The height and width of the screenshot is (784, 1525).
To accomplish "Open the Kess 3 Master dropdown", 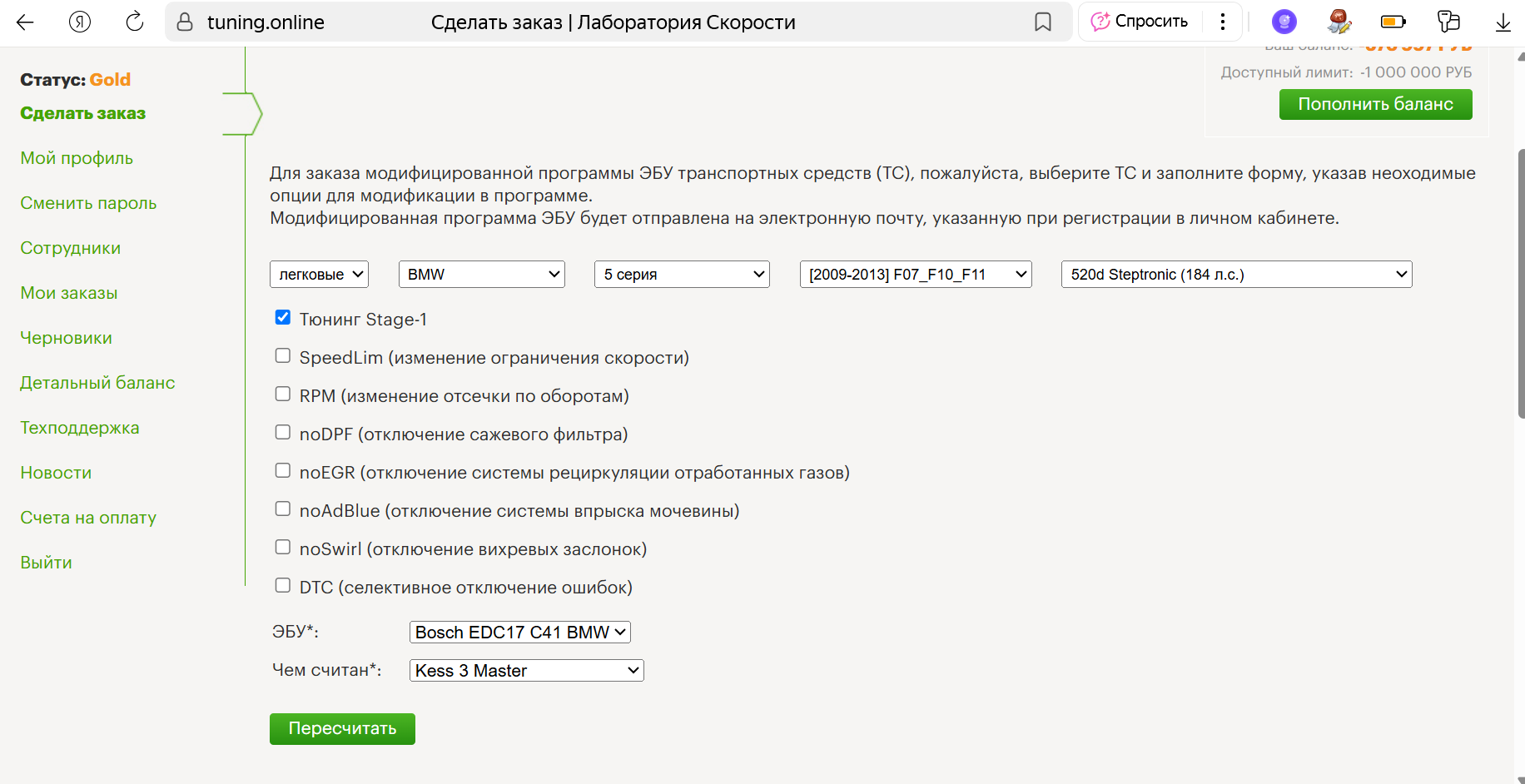I will pyautogui.click(x=526, y=671).
